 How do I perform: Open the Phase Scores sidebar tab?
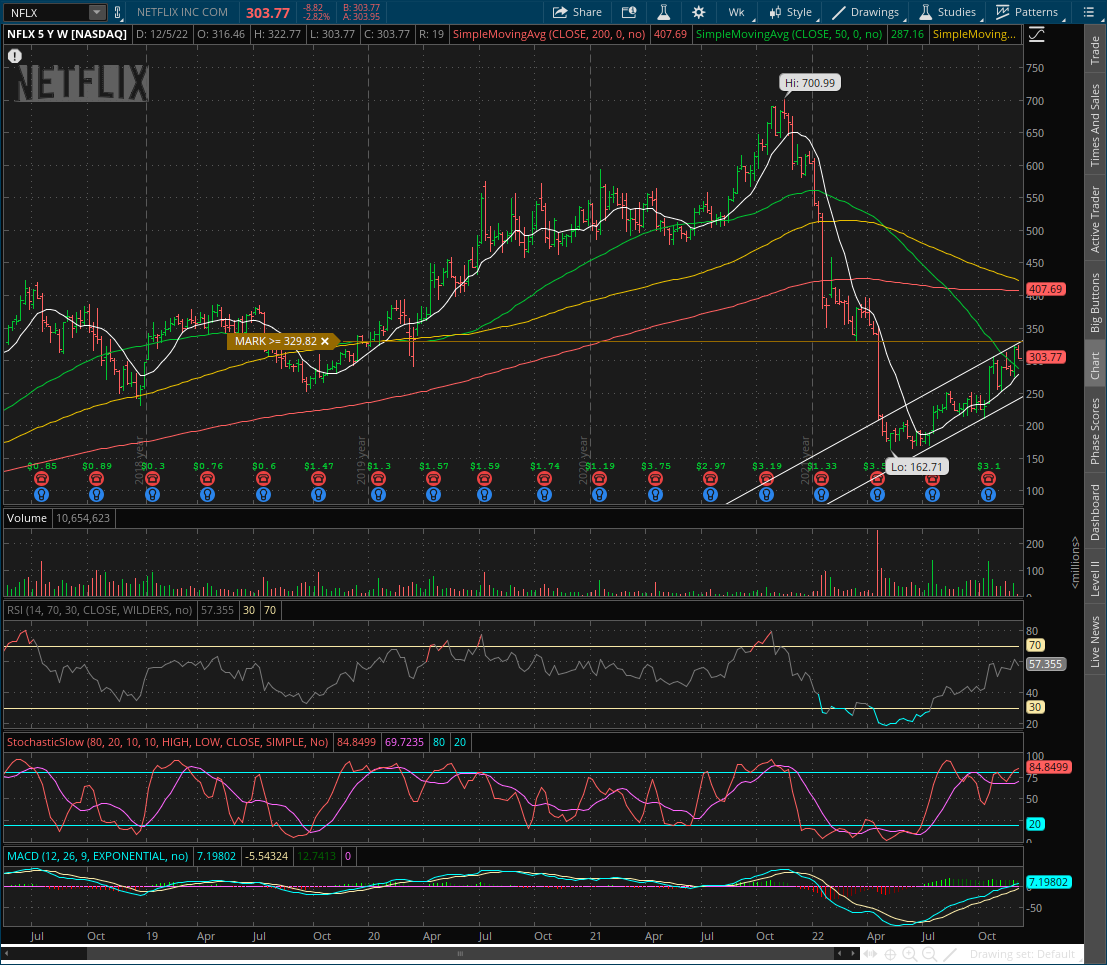point(1095,431)
